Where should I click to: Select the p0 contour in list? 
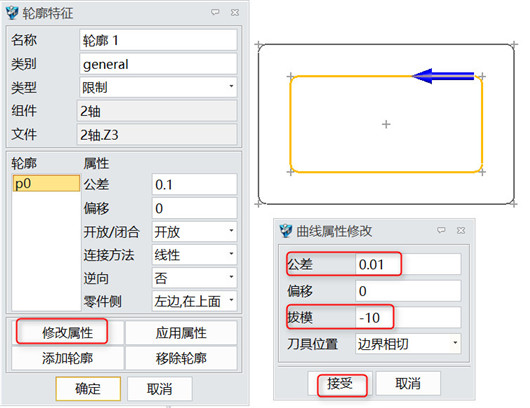coord(46,183)
